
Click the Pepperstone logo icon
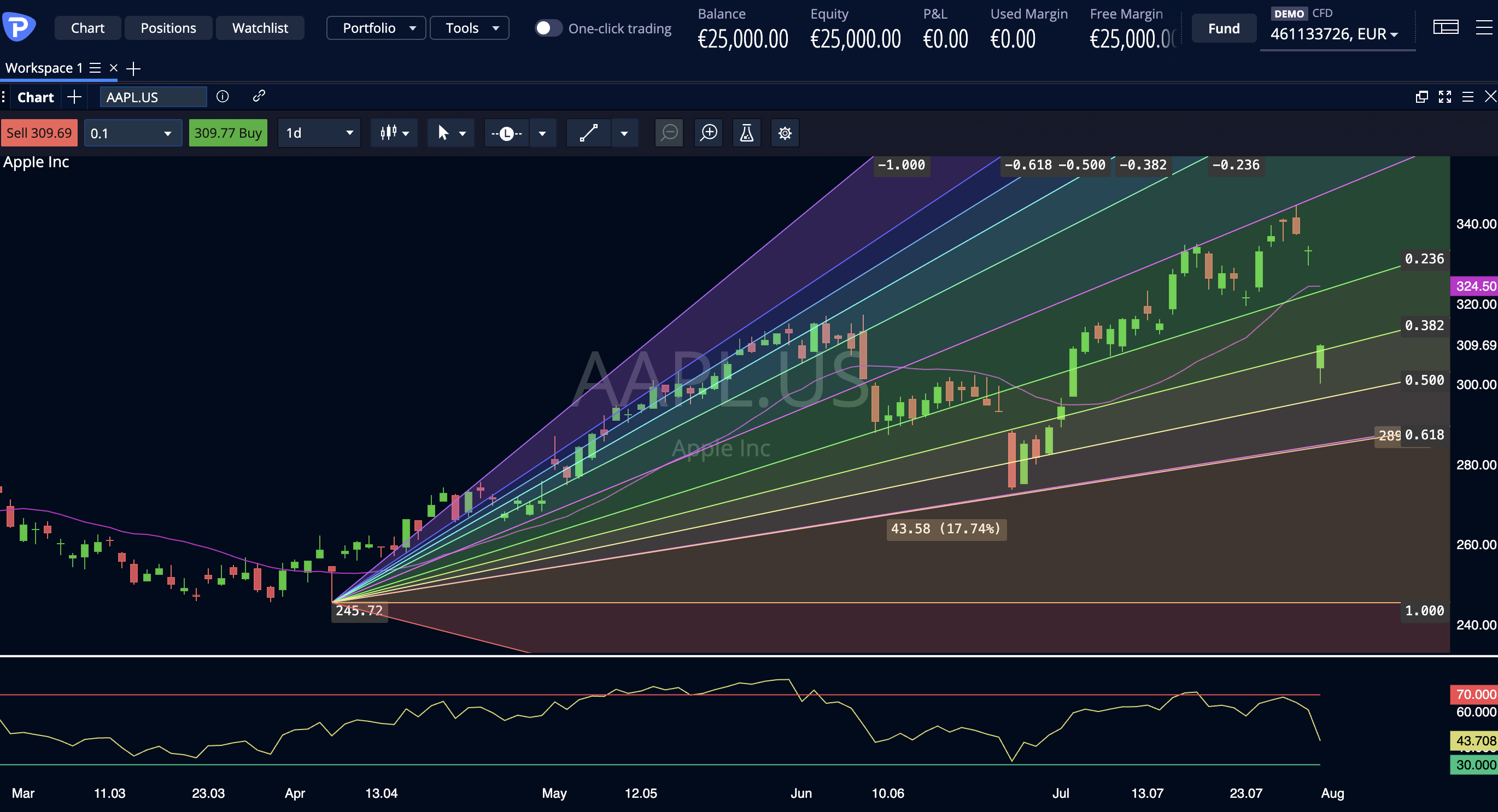(x=19, y=27)
